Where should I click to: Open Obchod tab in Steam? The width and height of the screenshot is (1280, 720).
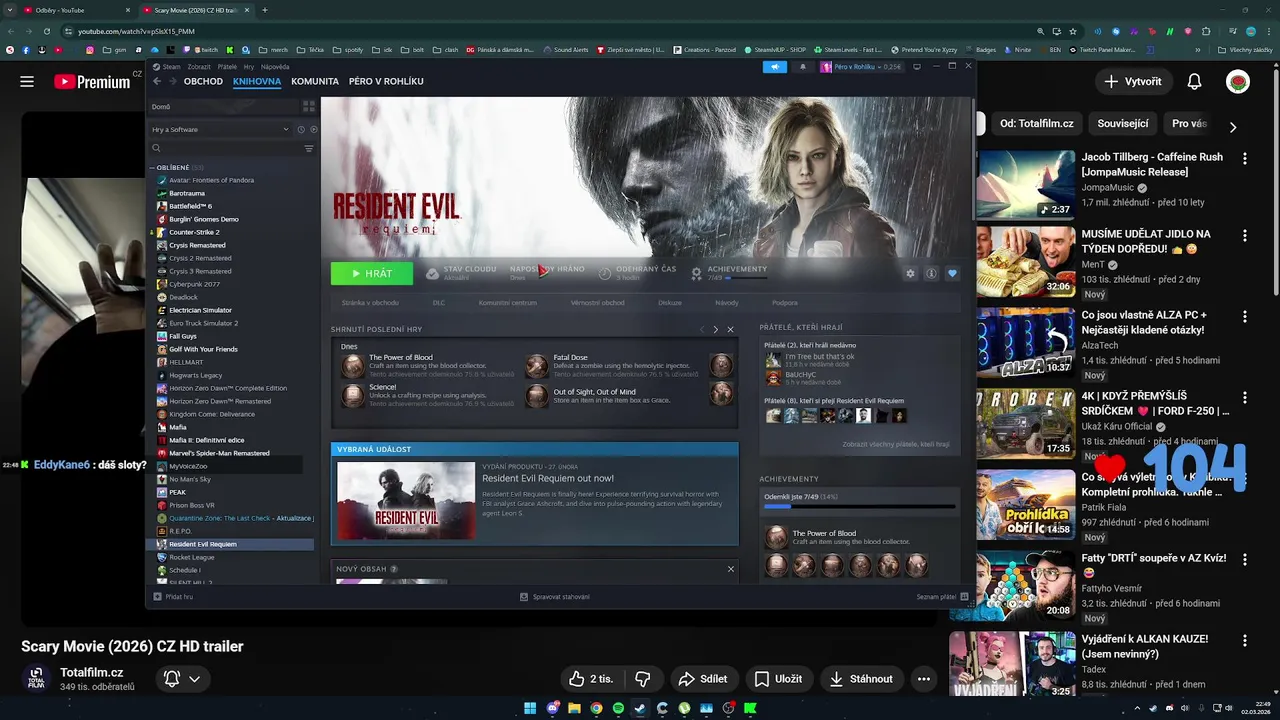pos(203,81)
